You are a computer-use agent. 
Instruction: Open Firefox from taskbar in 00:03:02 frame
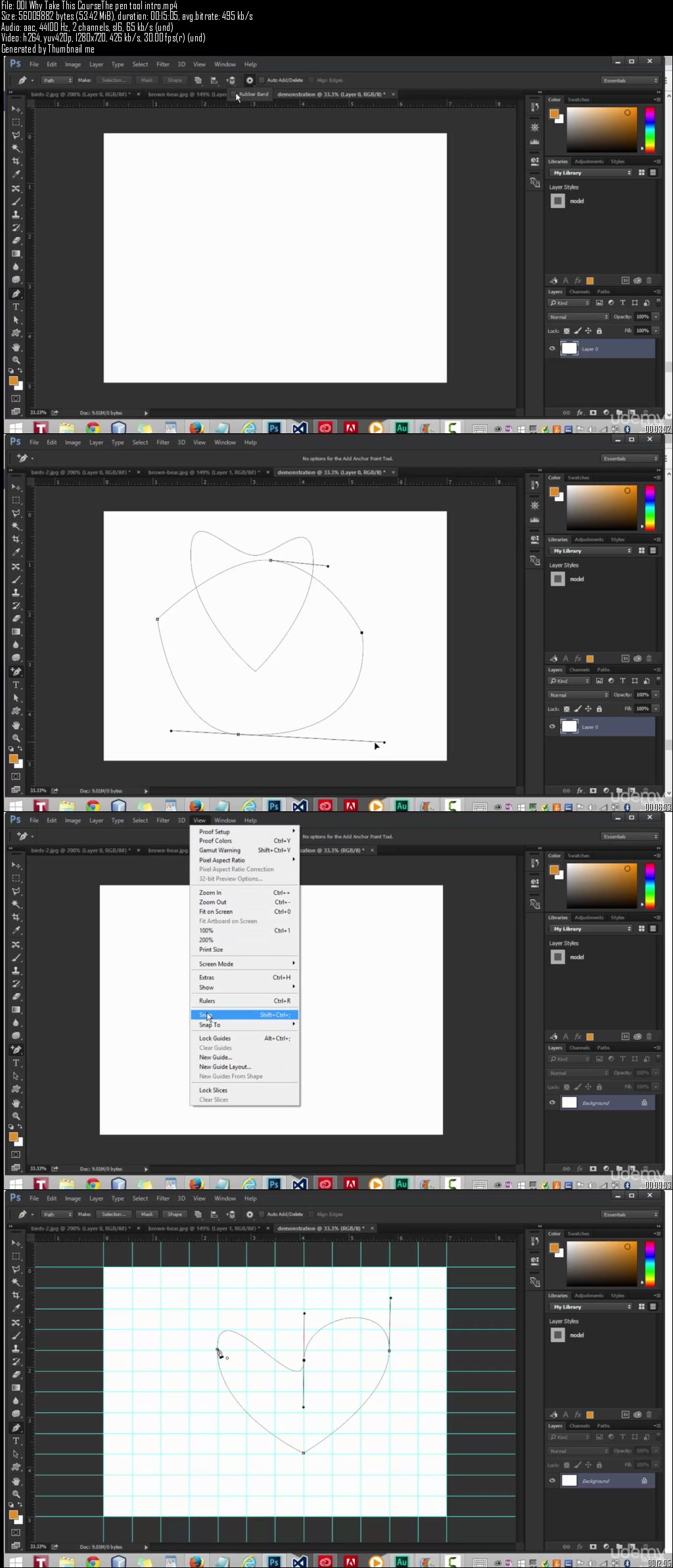[196, 428]
